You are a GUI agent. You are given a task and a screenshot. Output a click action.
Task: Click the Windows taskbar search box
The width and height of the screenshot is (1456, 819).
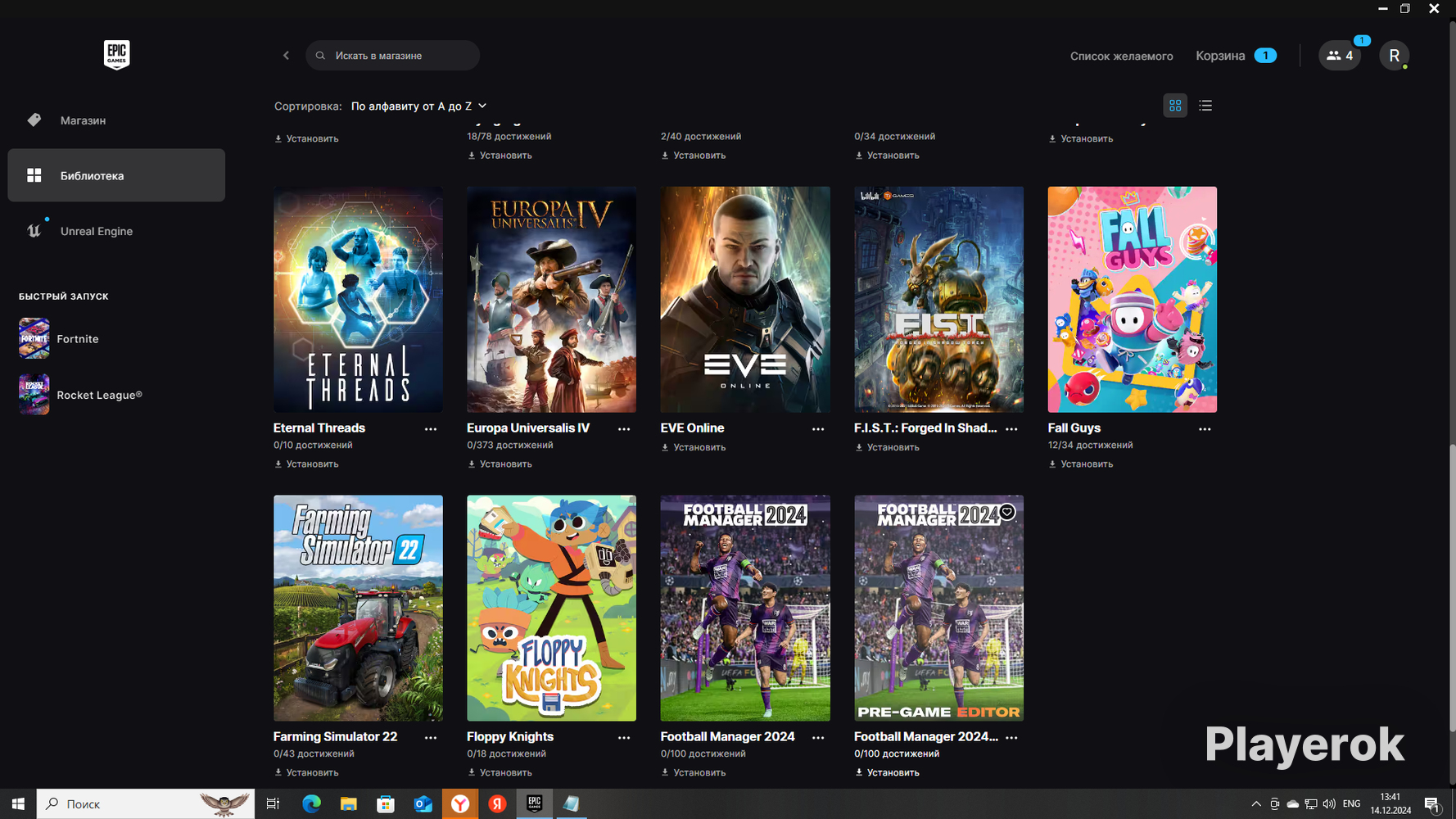tap(146, 804)
